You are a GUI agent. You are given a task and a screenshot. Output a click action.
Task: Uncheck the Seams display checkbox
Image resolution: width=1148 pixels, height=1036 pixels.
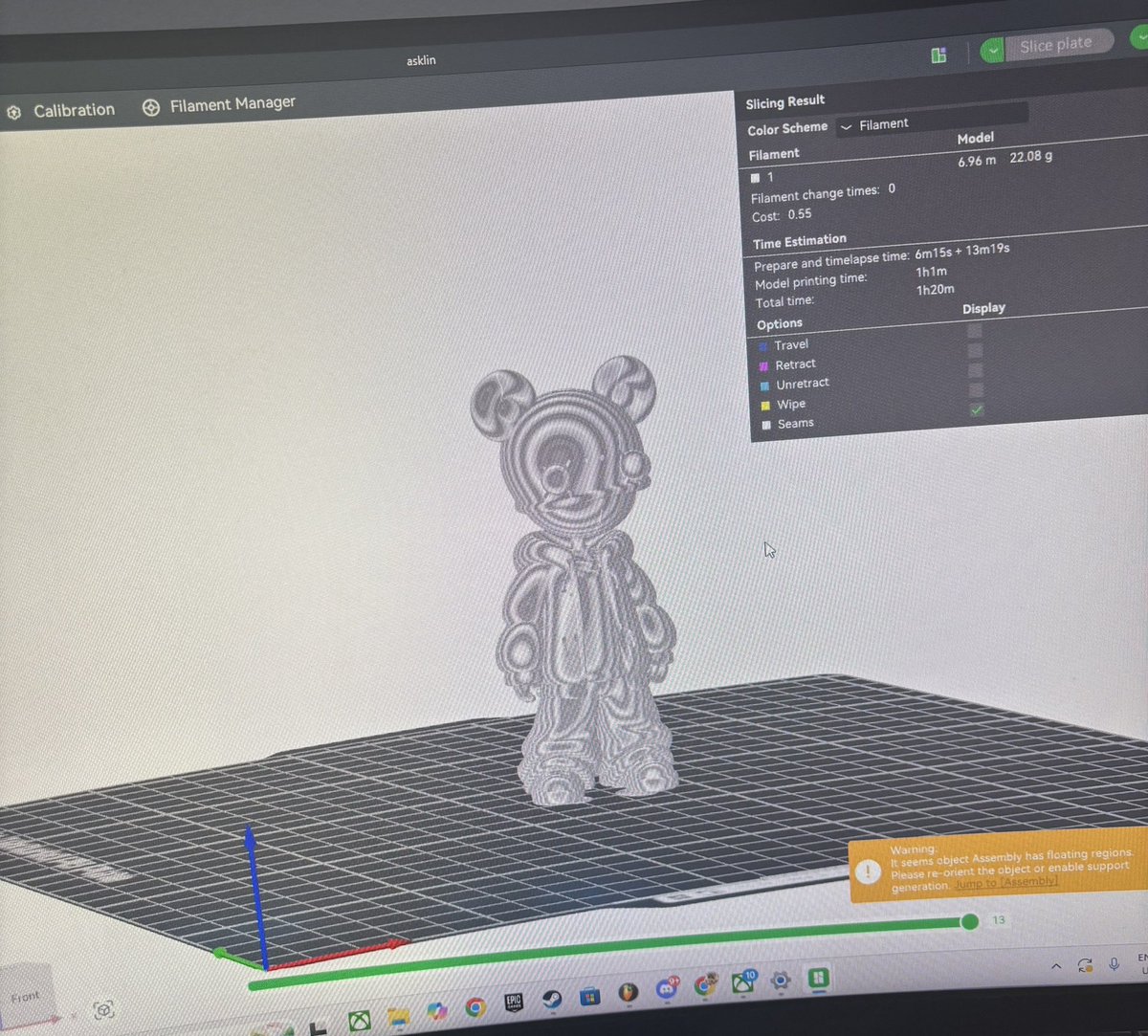(x=977, y=410)
